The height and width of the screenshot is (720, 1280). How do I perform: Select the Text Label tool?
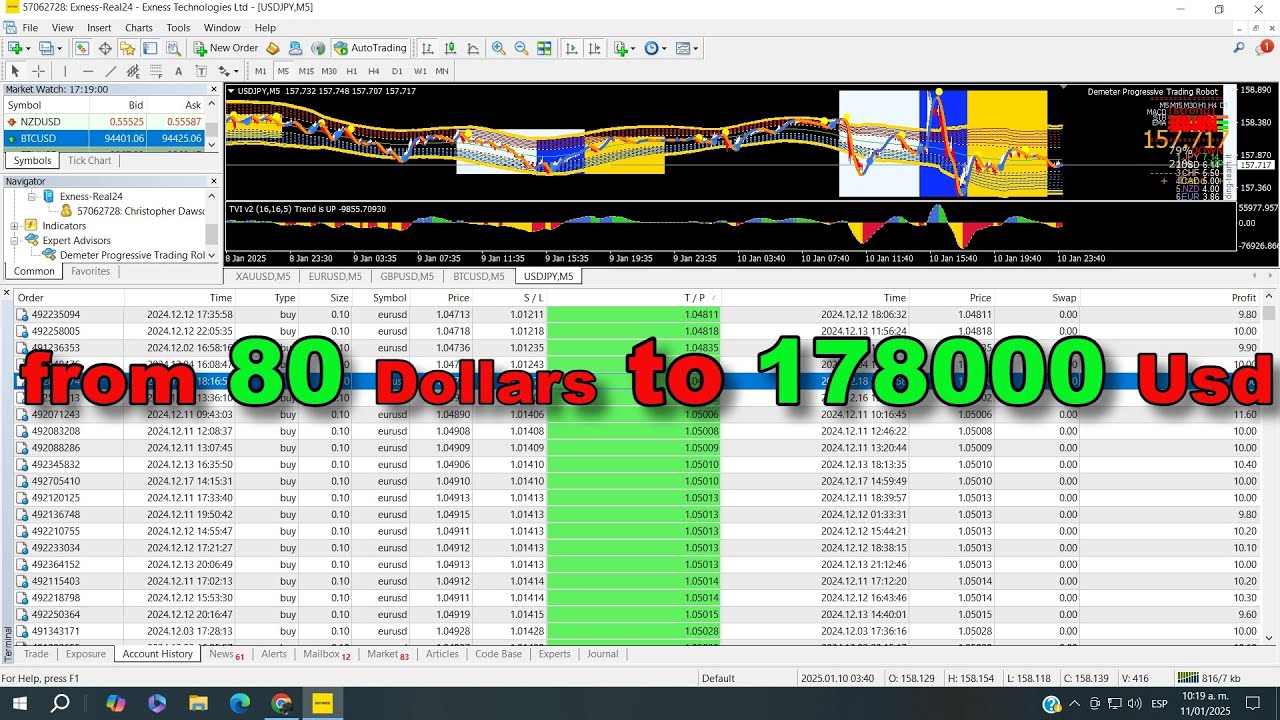click(x=201, y=71)
